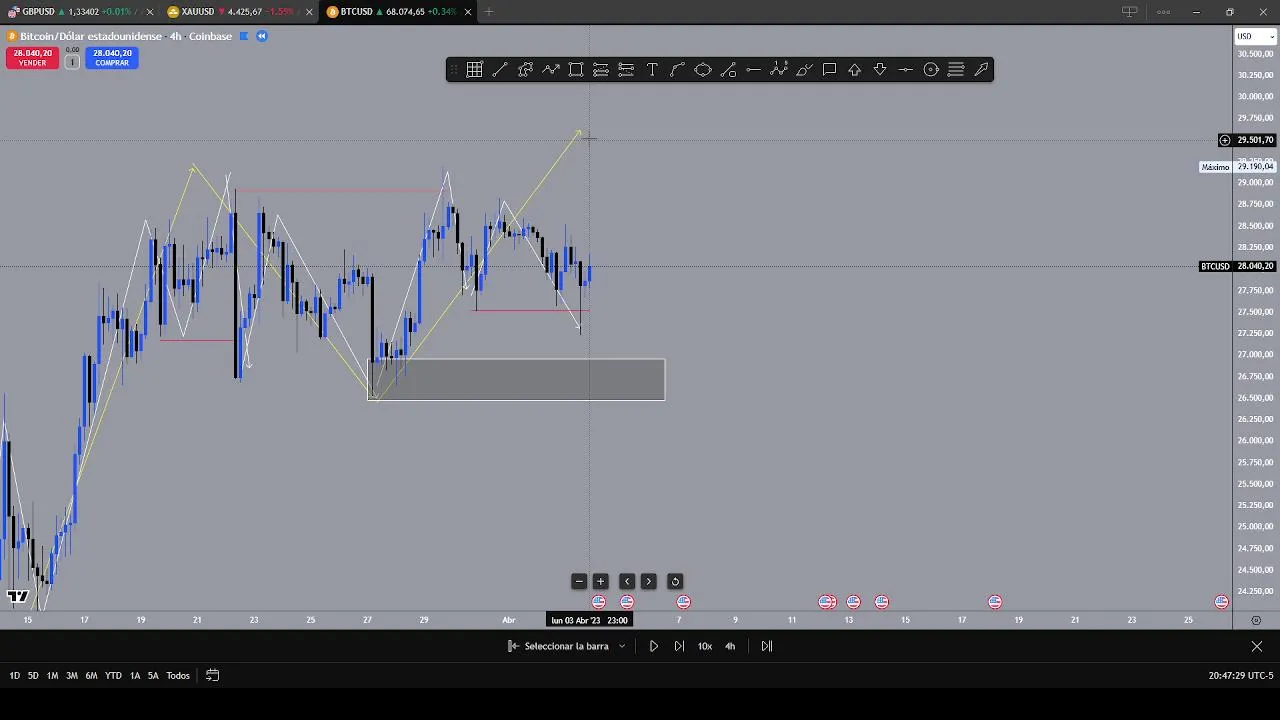Viewport: 1280px width, 720px height.
Task: Grab the drawing toolbar drag handle
Action: tap(454, 69)
